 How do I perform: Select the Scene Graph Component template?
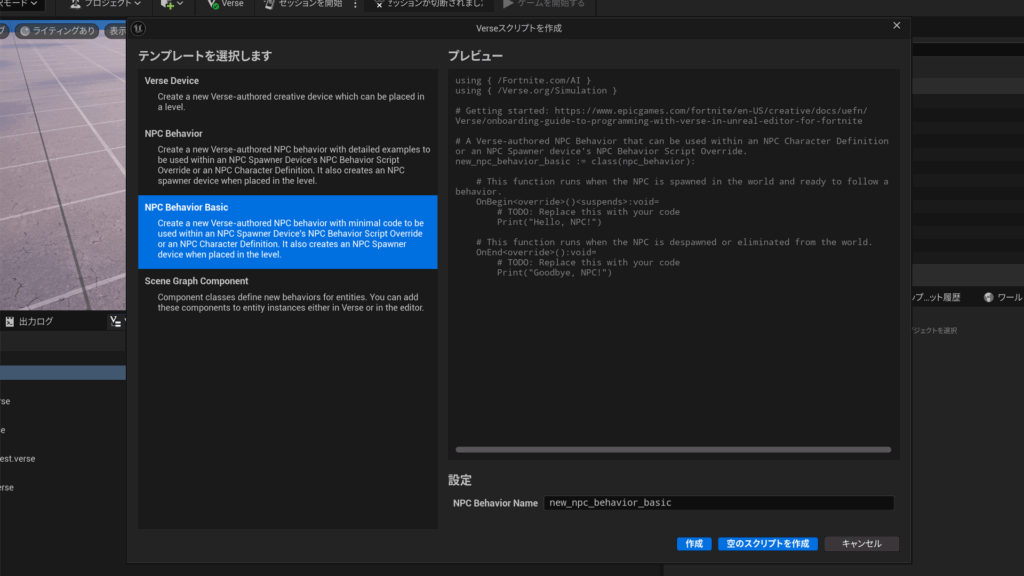[287, 294]
